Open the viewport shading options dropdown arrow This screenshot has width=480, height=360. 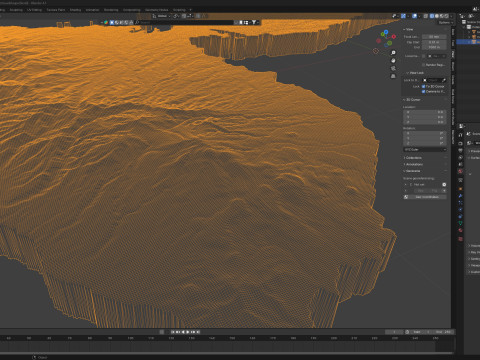pyautogui.click(x=451, y=16)
